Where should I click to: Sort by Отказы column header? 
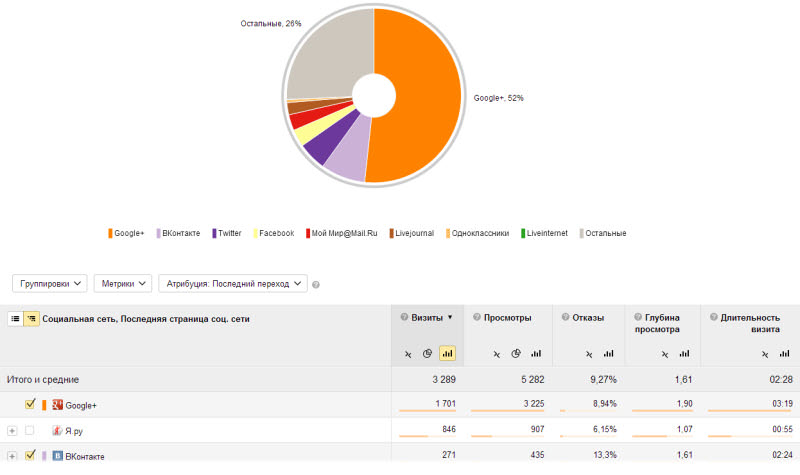pyautogui.click(x=588, y=317)
